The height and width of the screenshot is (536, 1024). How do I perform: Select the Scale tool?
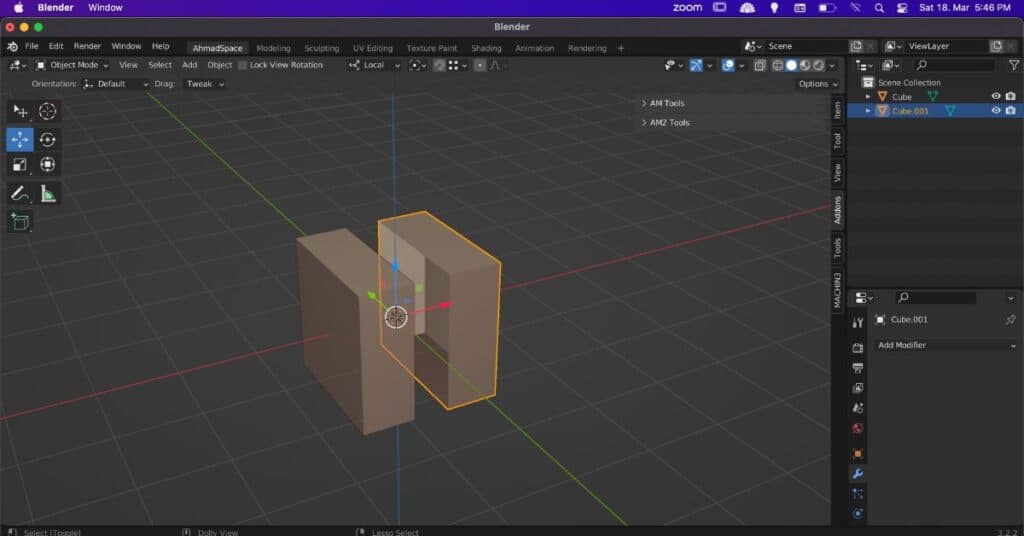[20, 165]
